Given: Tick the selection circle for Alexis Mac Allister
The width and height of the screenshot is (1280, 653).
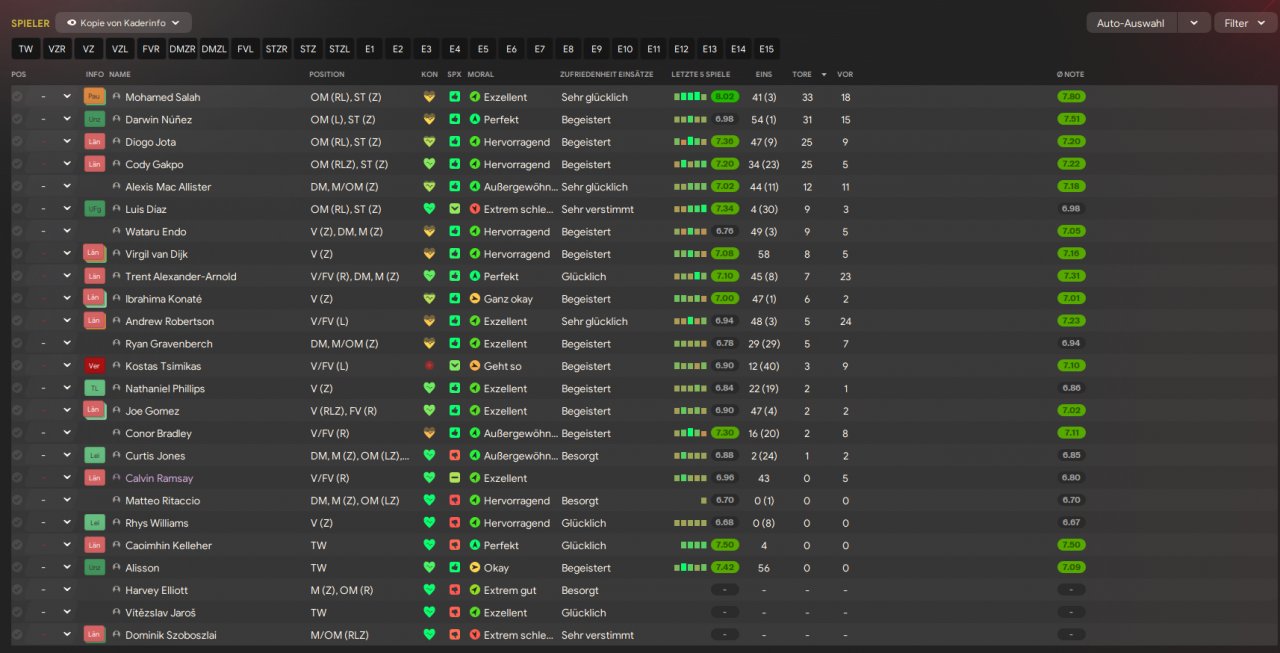Looking at the screenshot, I should [x=17, y=187].
